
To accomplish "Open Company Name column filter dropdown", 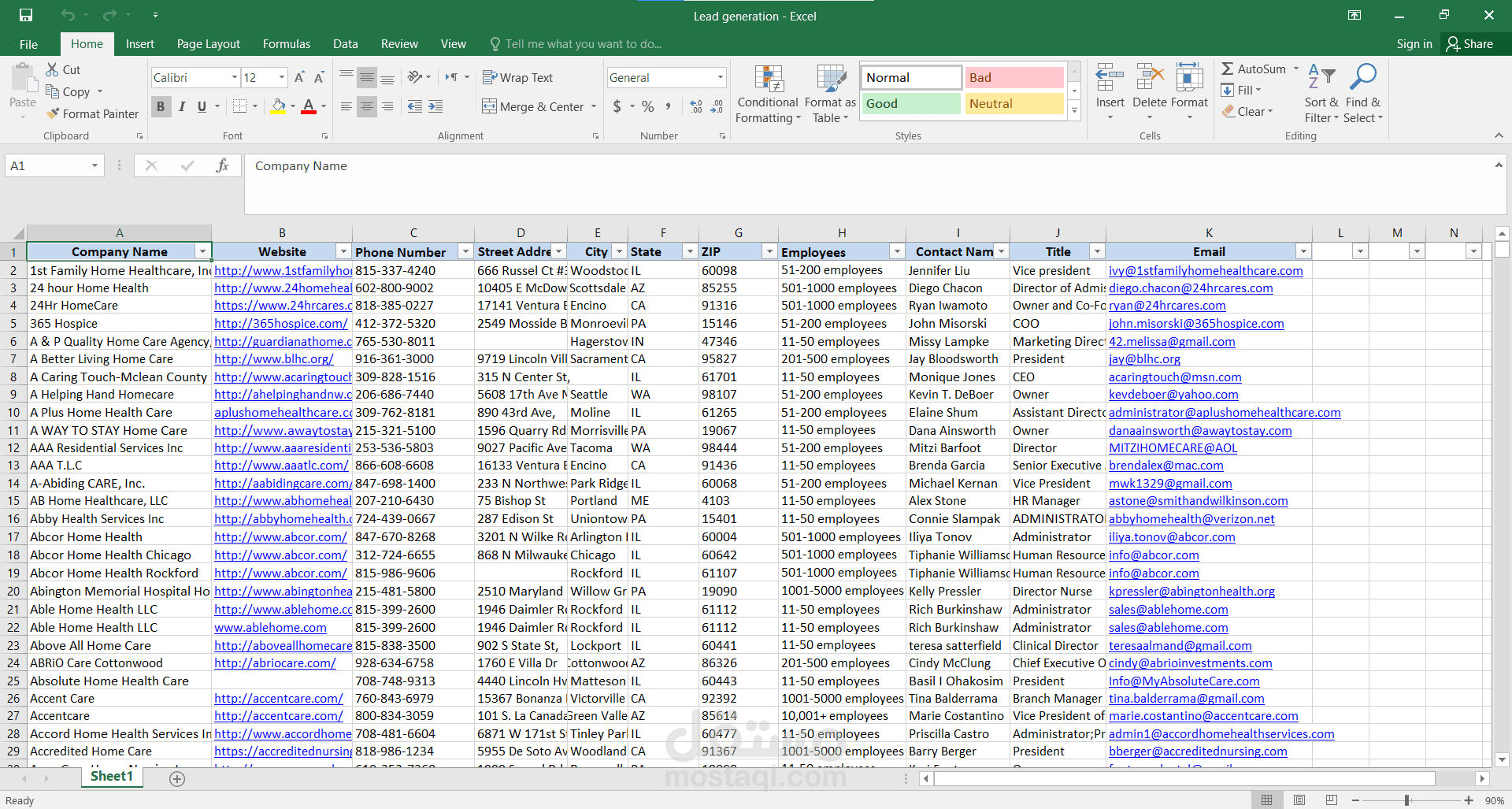I will click(x=202, y=251).
